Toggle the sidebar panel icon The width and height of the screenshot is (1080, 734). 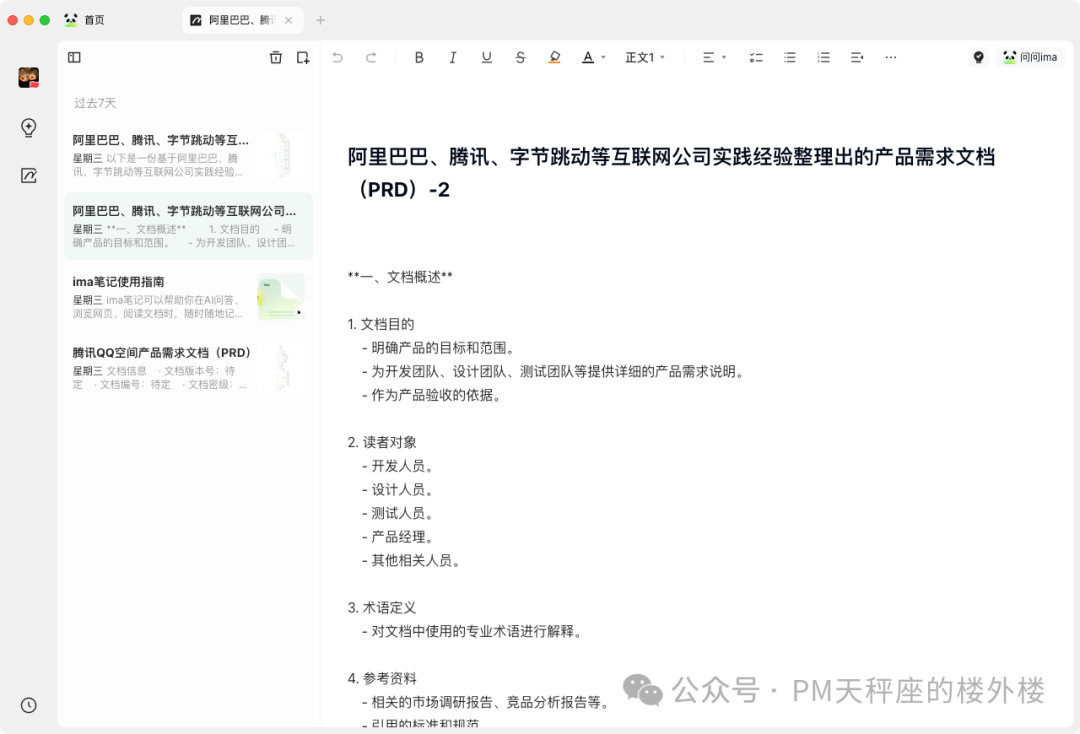click(x=74, y=57)
